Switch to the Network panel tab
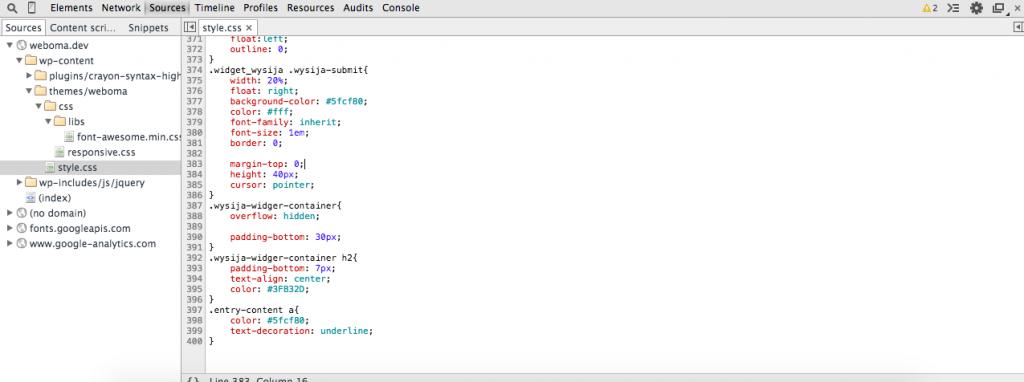This screenshot has height=382, width=1024. [x=121, y=8]
